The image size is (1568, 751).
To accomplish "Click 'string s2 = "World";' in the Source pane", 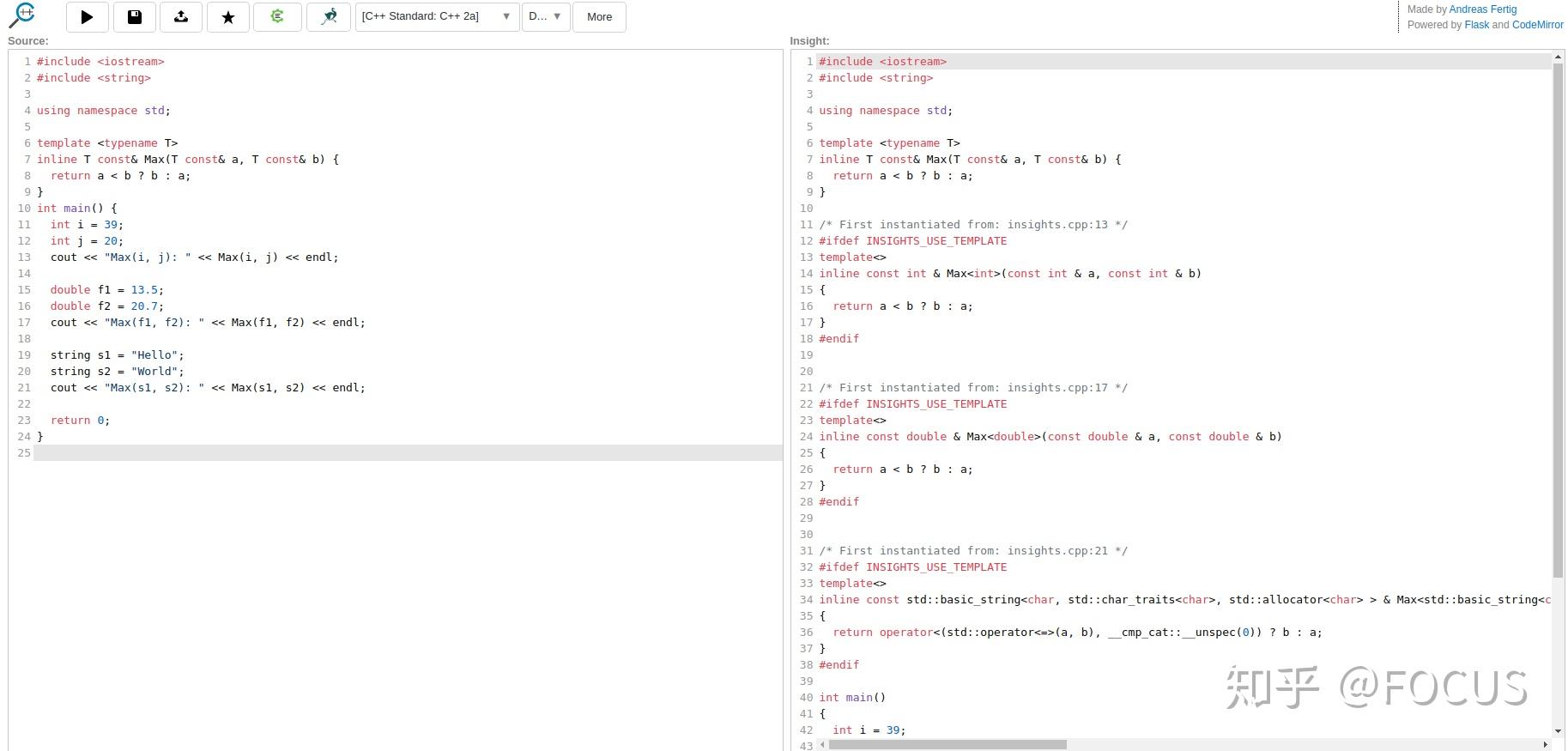I will [118, 372].
